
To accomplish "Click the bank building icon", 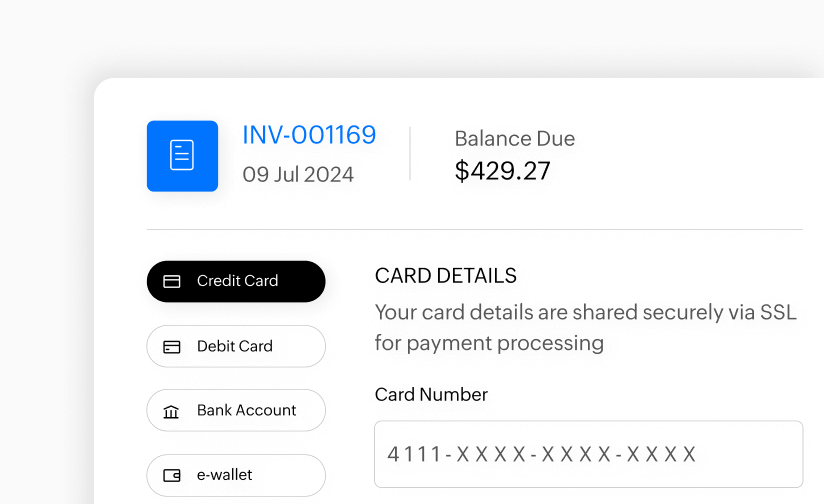I will click(x=172, y=411).
